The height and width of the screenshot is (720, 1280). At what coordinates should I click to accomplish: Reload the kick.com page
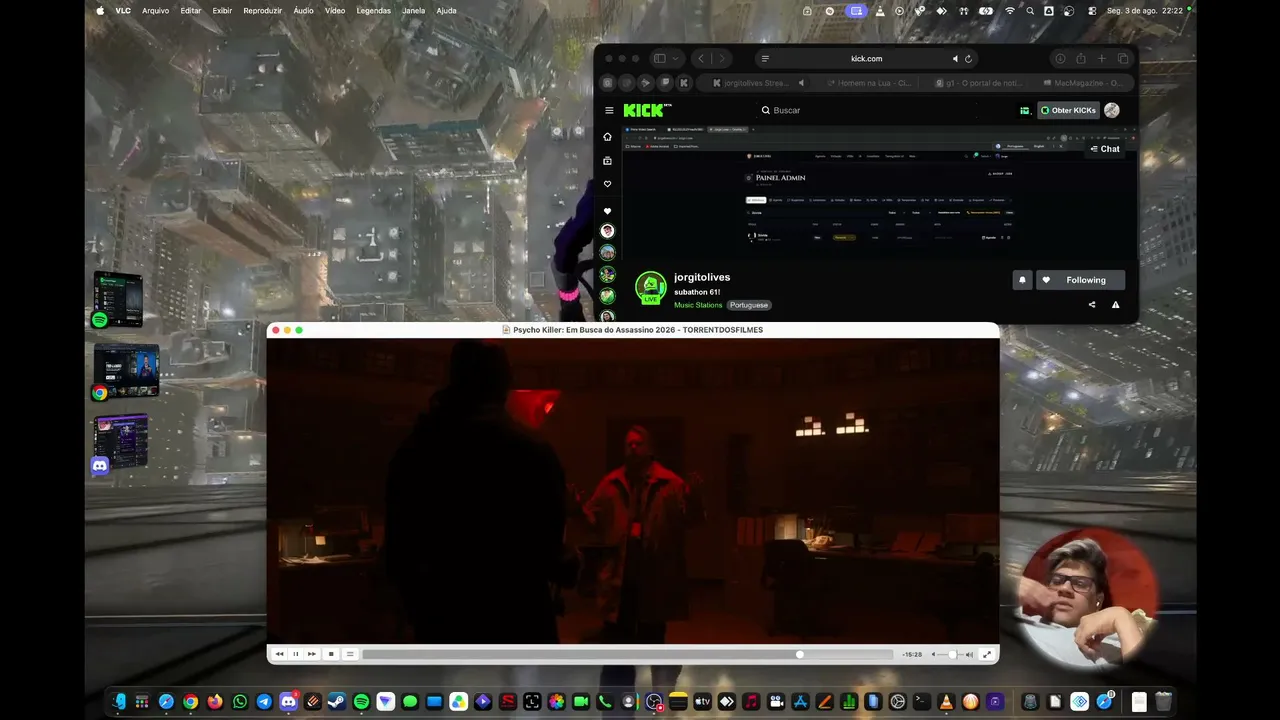(968, 59)
